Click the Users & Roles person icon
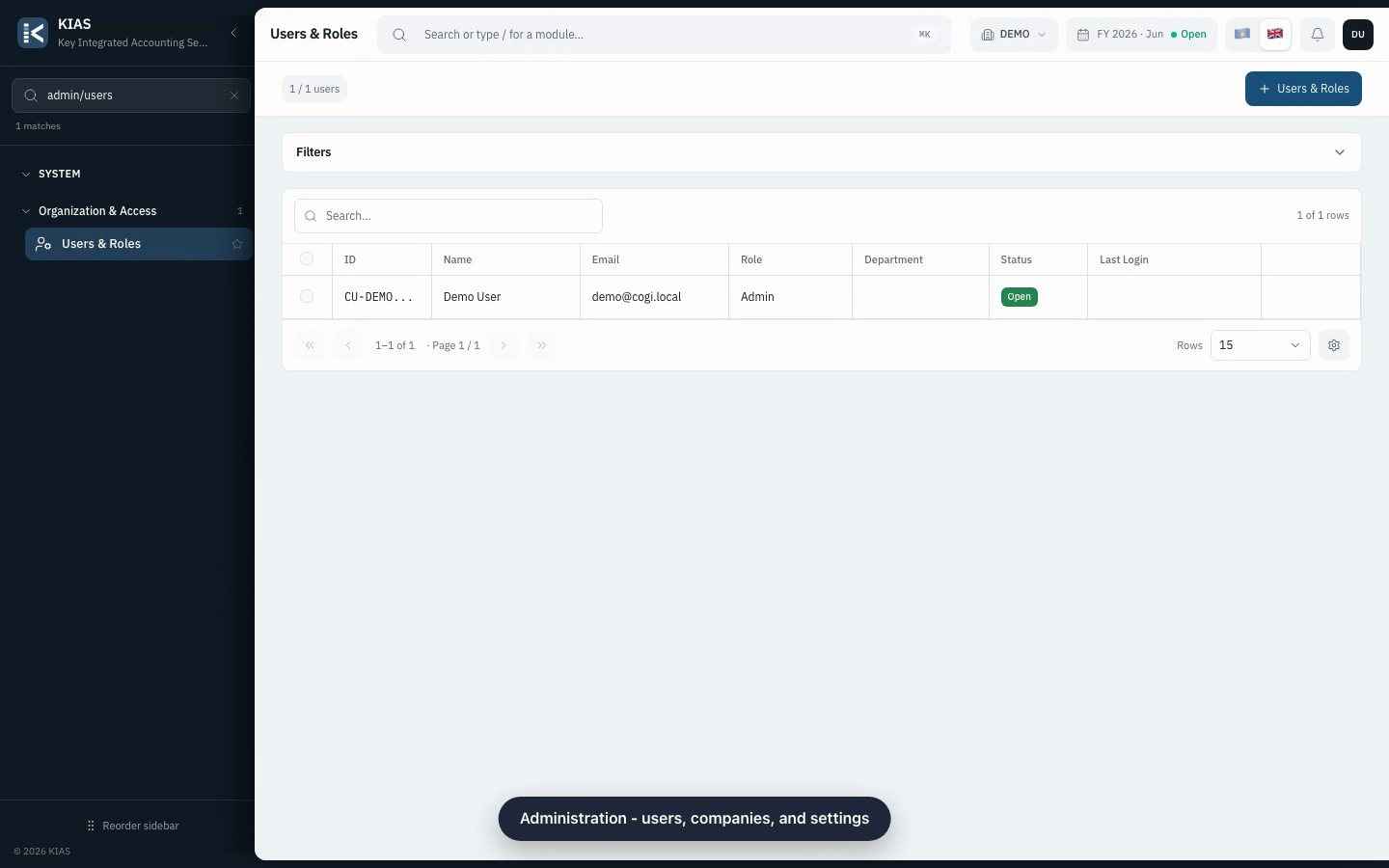This screenshot has height=868, width=1389. click(x=43, y=244)
